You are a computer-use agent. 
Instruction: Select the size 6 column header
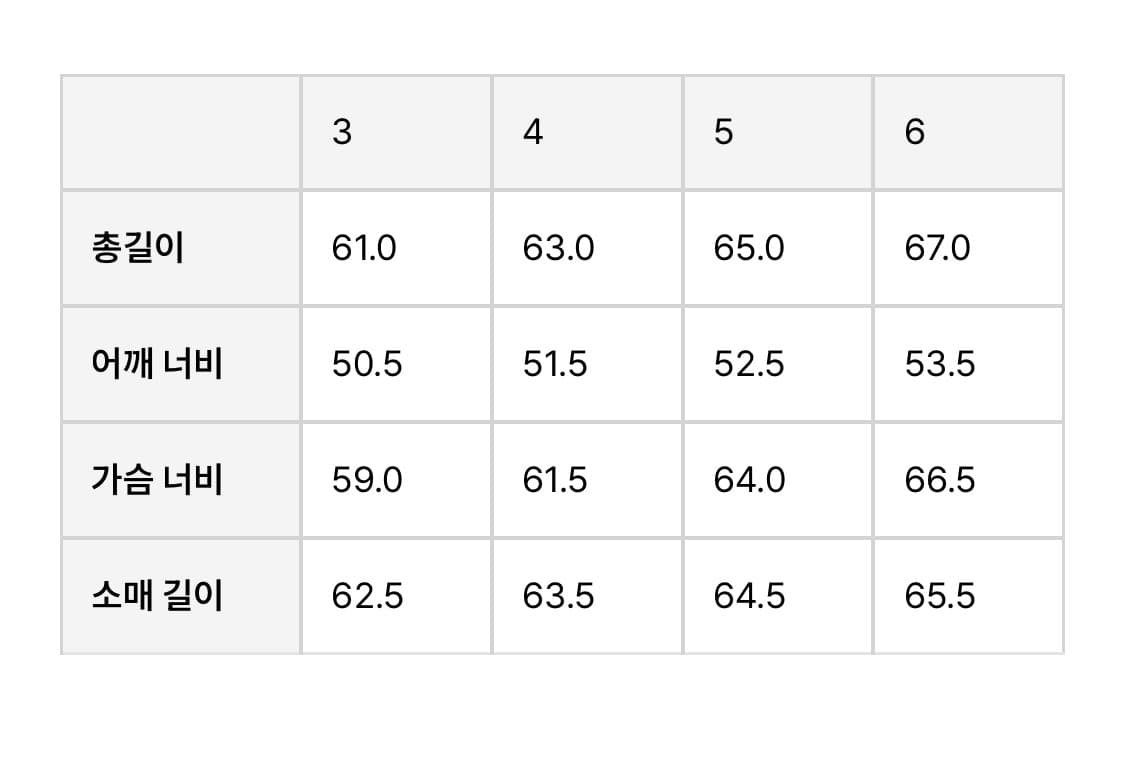coord(915,132)
